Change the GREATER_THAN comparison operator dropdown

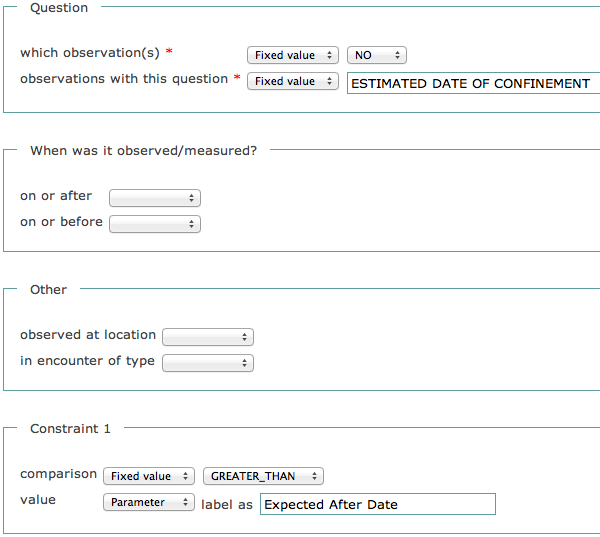pos(263,477)
